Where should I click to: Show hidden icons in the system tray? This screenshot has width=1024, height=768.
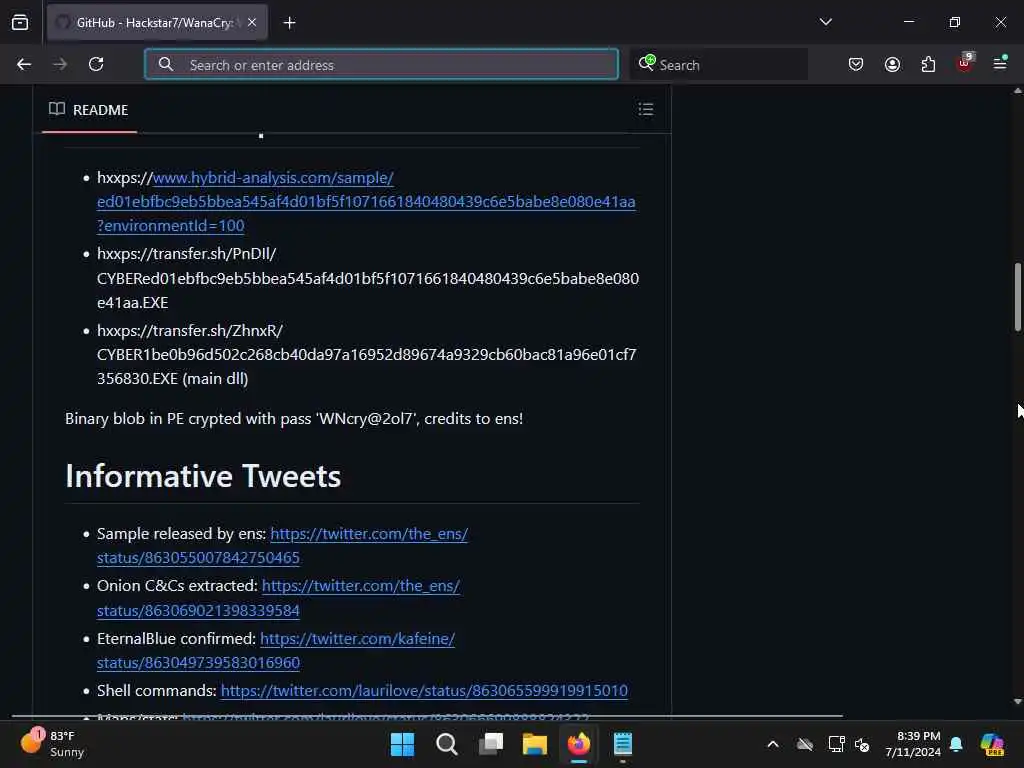click(773, 744)
